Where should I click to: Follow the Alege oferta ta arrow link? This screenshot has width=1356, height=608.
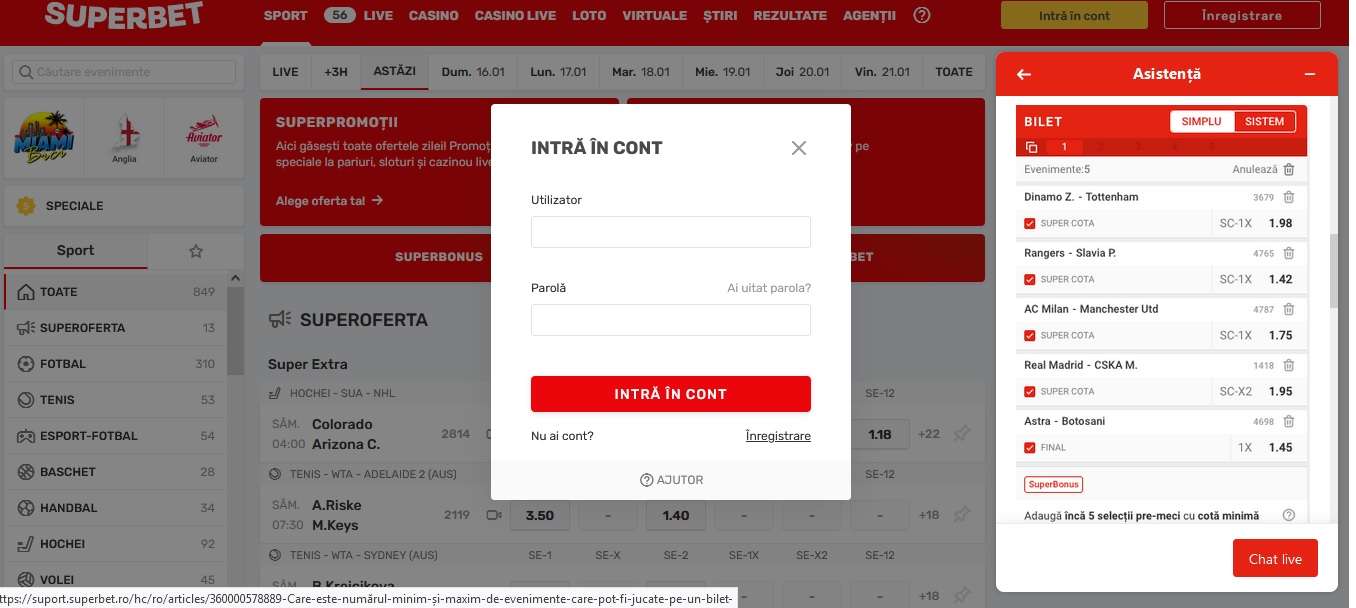(x=330, y=201)
